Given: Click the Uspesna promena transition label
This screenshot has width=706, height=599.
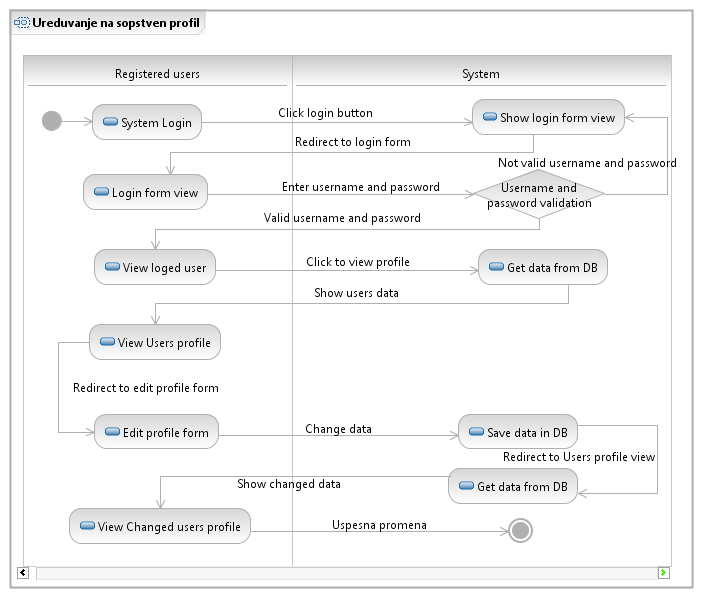Looking at the screenshot, I should 379,525.
